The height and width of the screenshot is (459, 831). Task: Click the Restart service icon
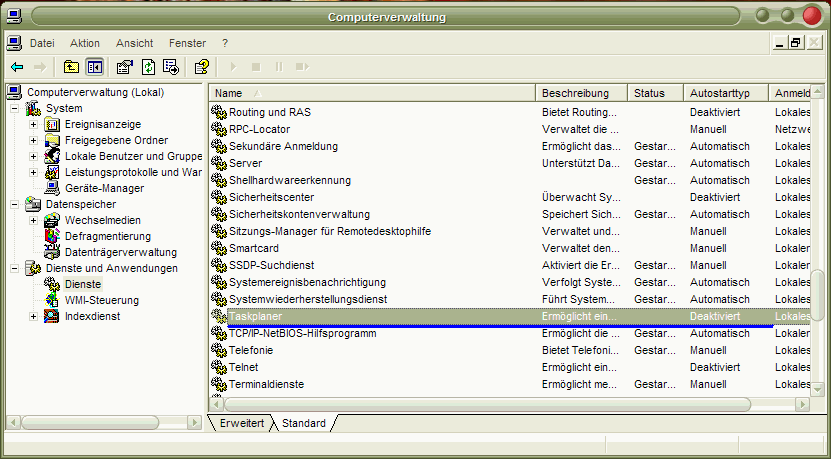pyautogui.click(x=302, y=67)
